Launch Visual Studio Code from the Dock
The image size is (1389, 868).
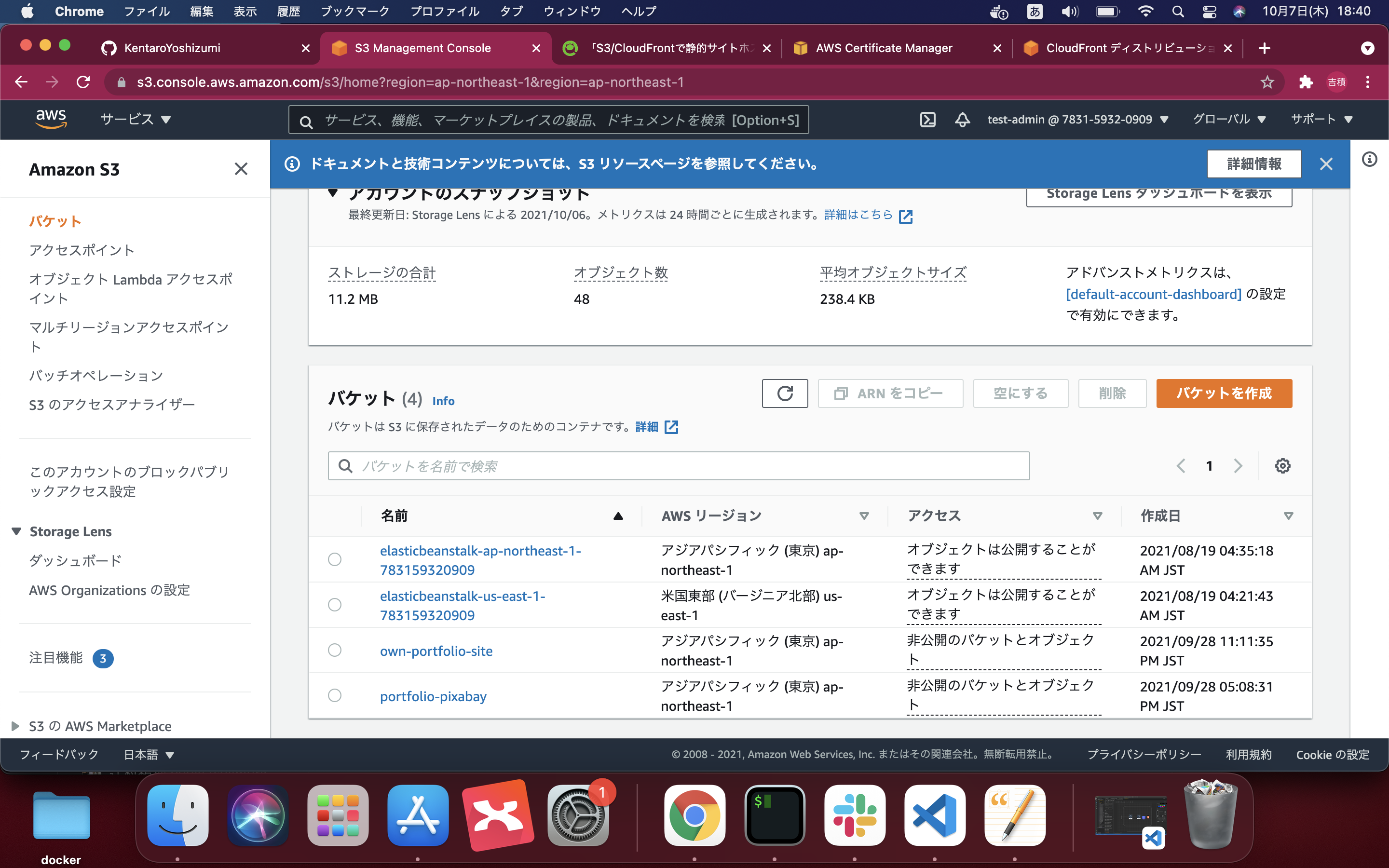click(935, 815)
